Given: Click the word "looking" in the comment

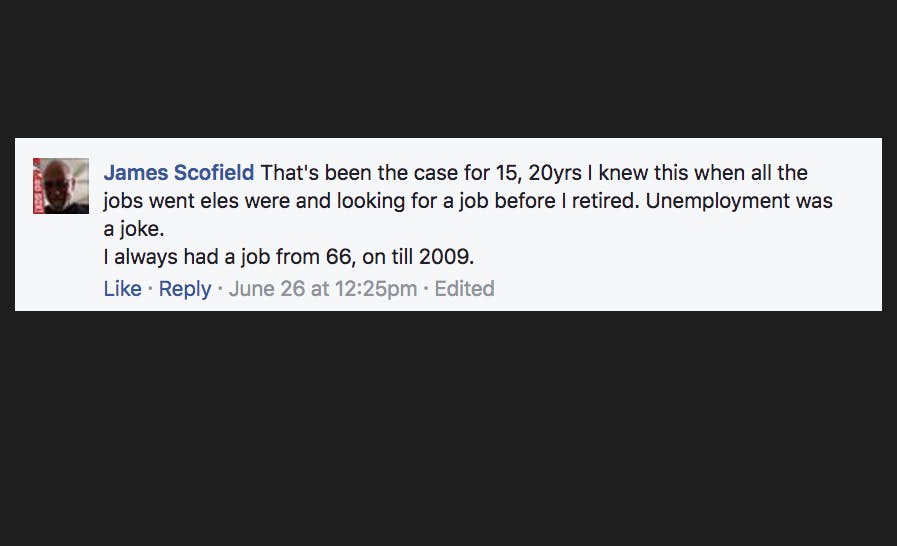Looking at the screenshot, I should pos(373,200).
